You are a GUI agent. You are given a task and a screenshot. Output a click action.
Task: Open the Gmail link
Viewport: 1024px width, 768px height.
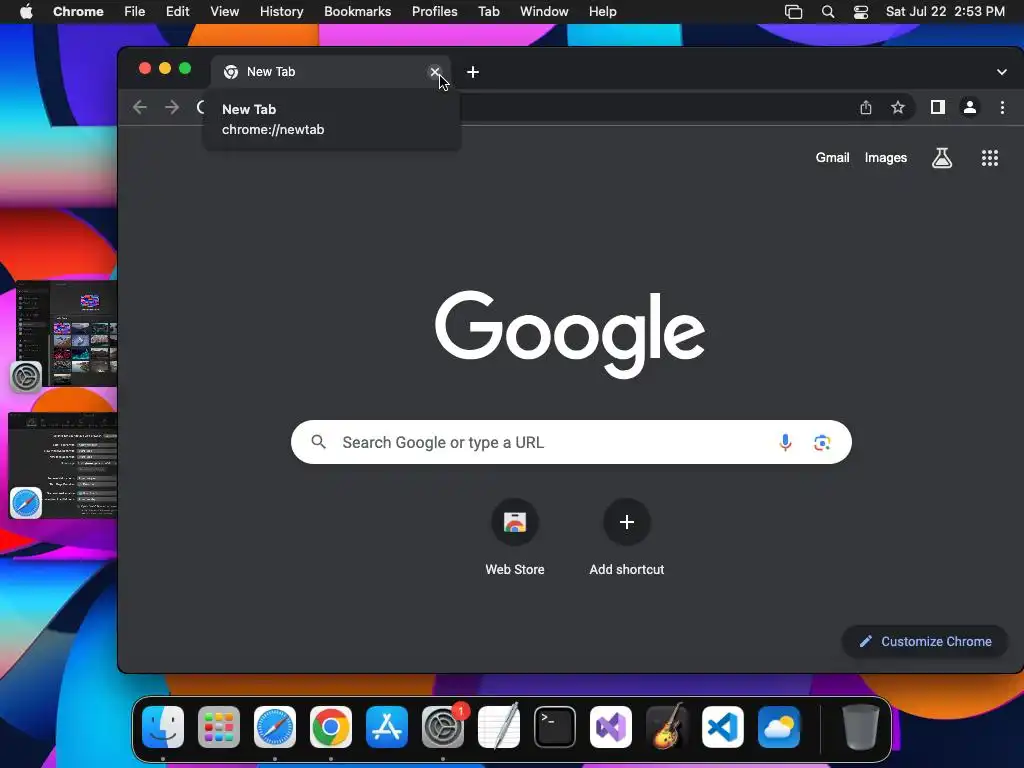coord(832,157)
